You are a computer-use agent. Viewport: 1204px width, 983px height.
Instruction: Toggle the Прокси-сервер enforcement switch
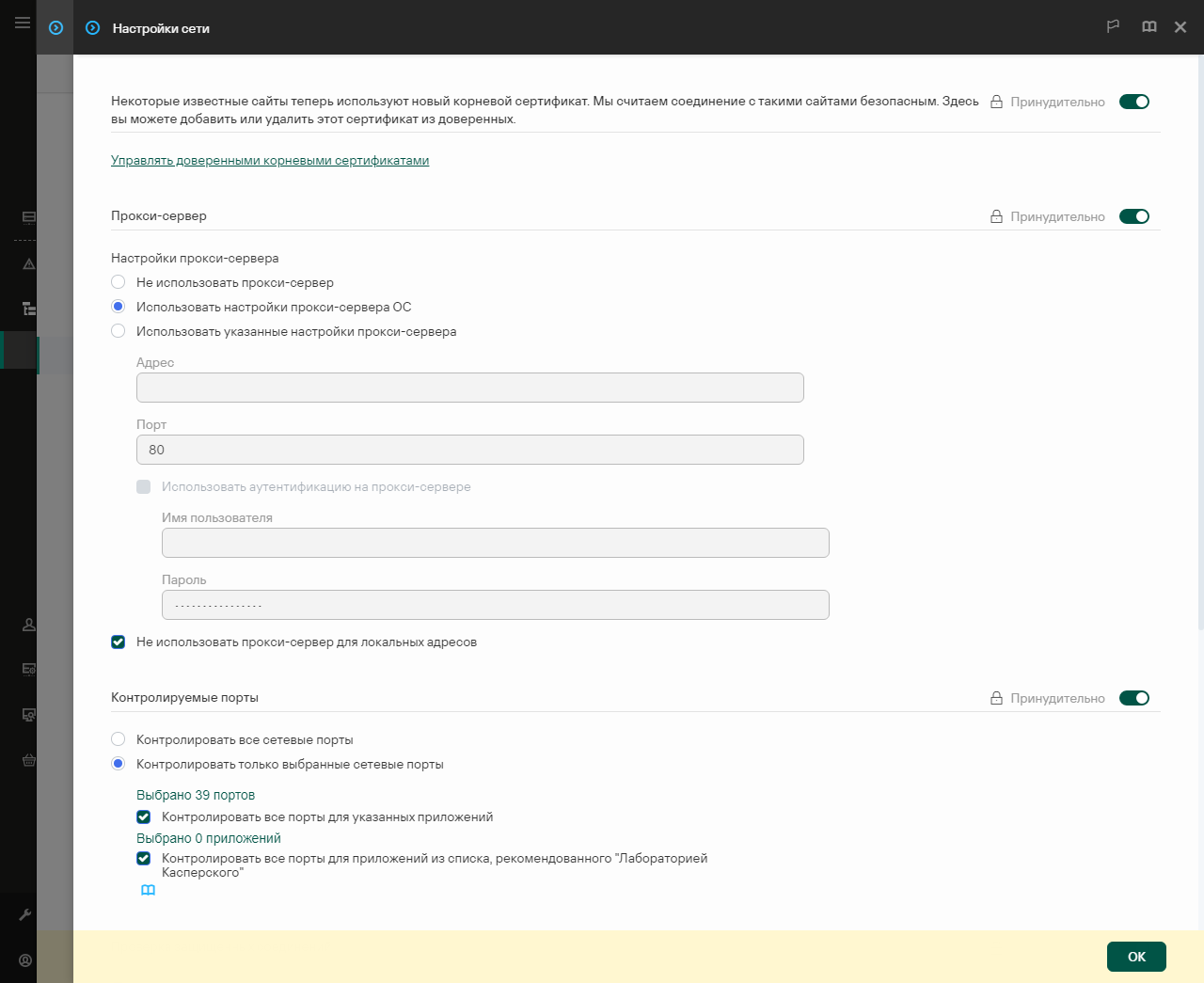coord(1133,216)
